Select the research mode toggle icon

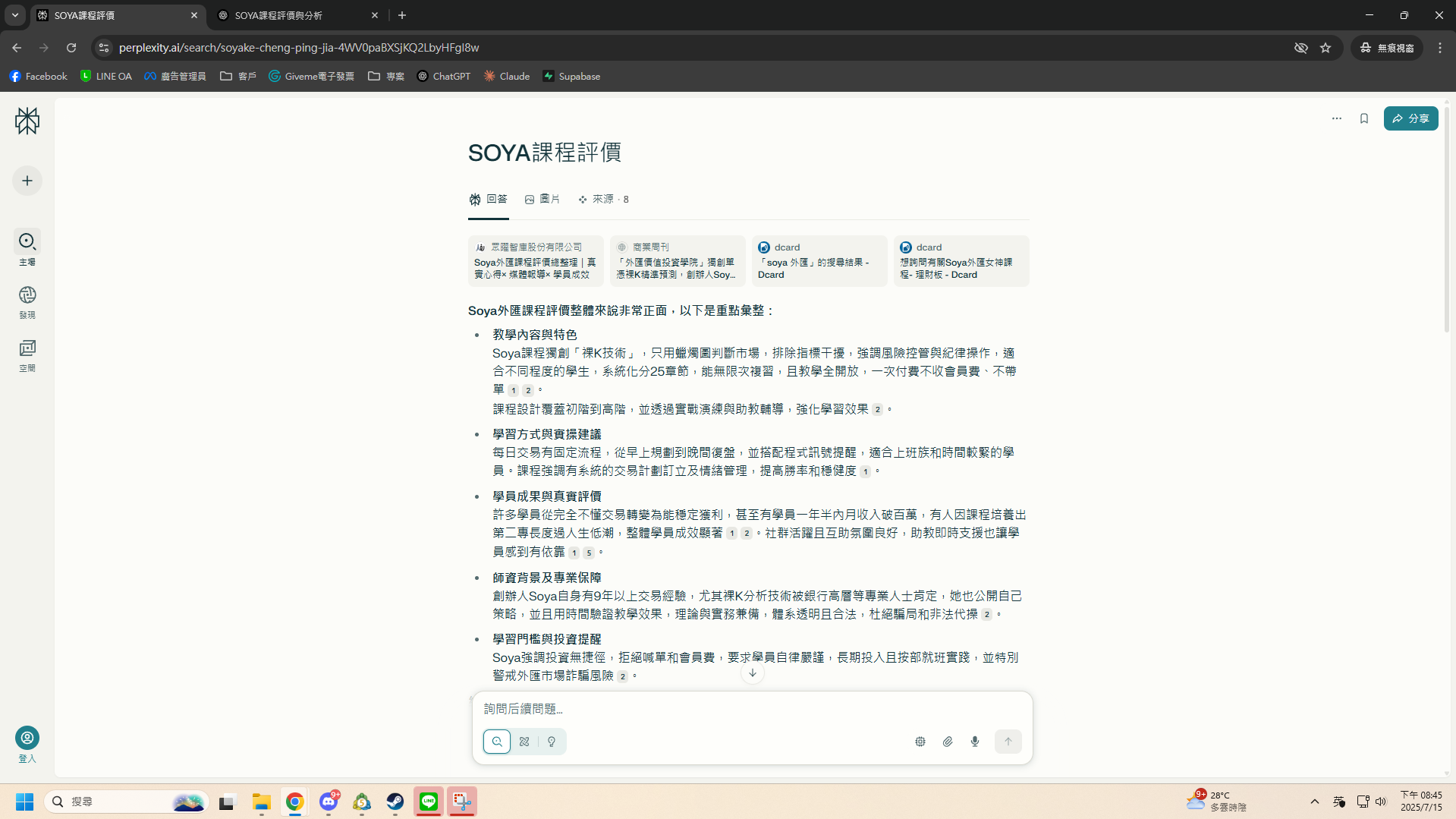[x=524, y=742]
